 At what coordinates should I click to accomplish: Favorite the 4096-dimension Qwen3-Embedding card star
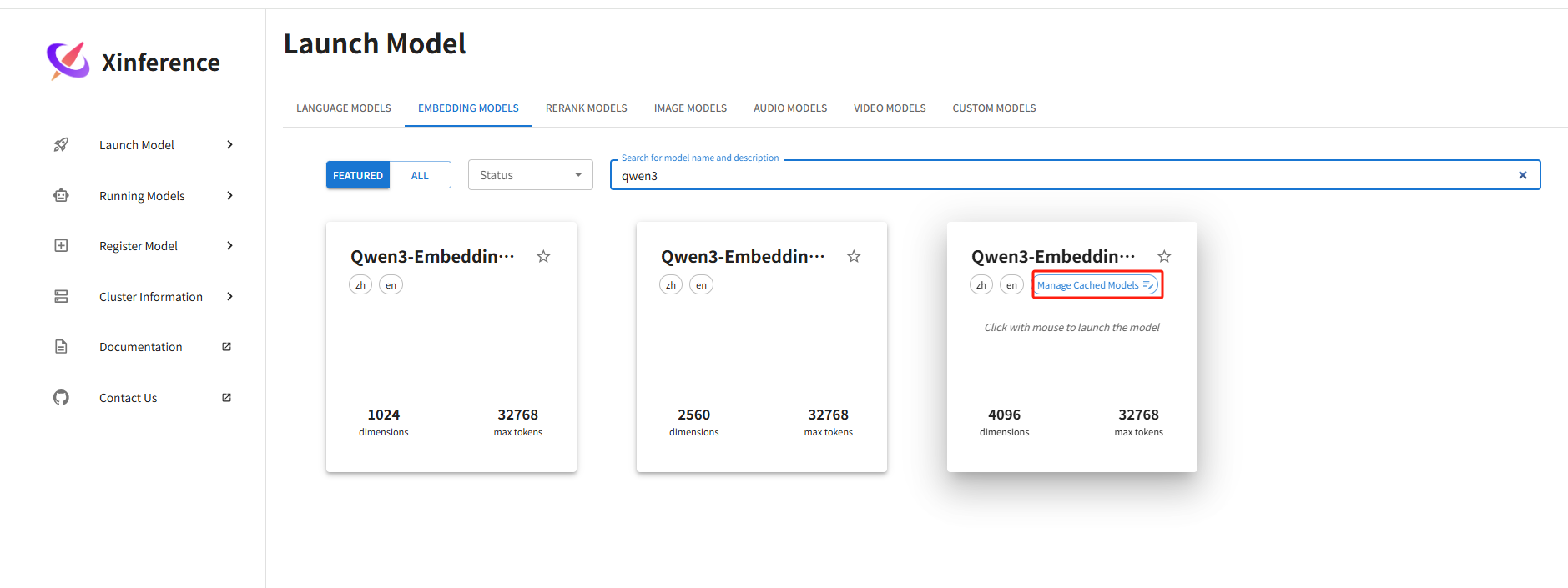pos(1164,256)
